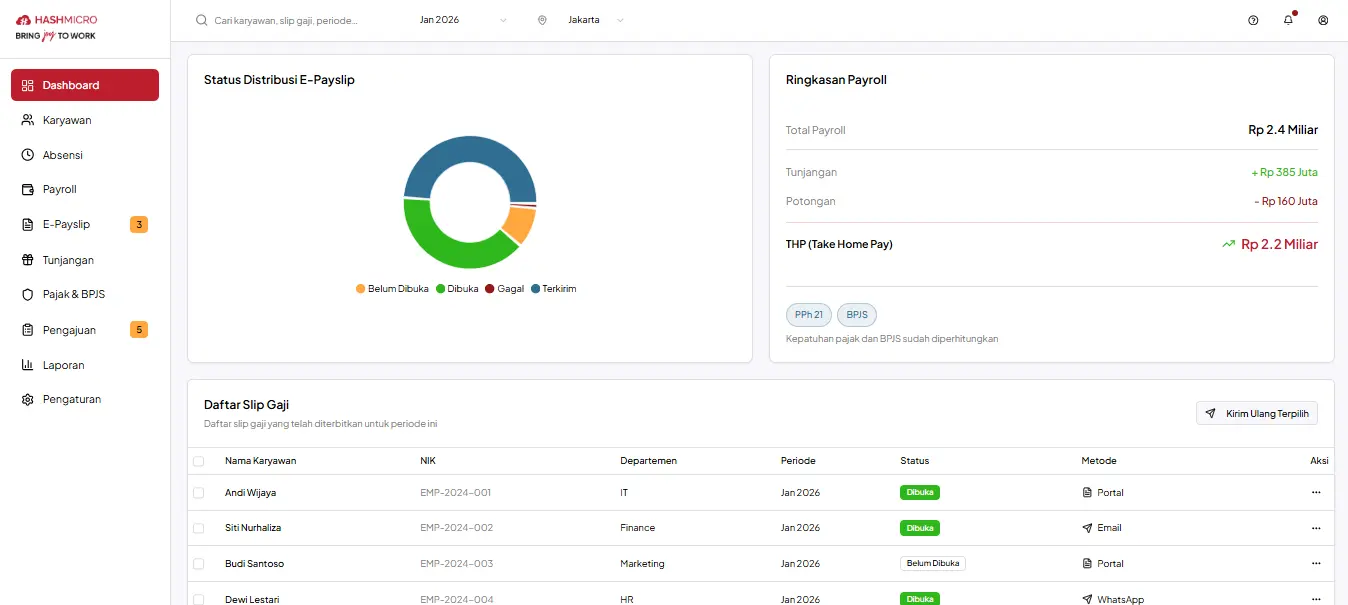
Task: Click the Kirim Ulang Terpilih button
Action: 1256,413
